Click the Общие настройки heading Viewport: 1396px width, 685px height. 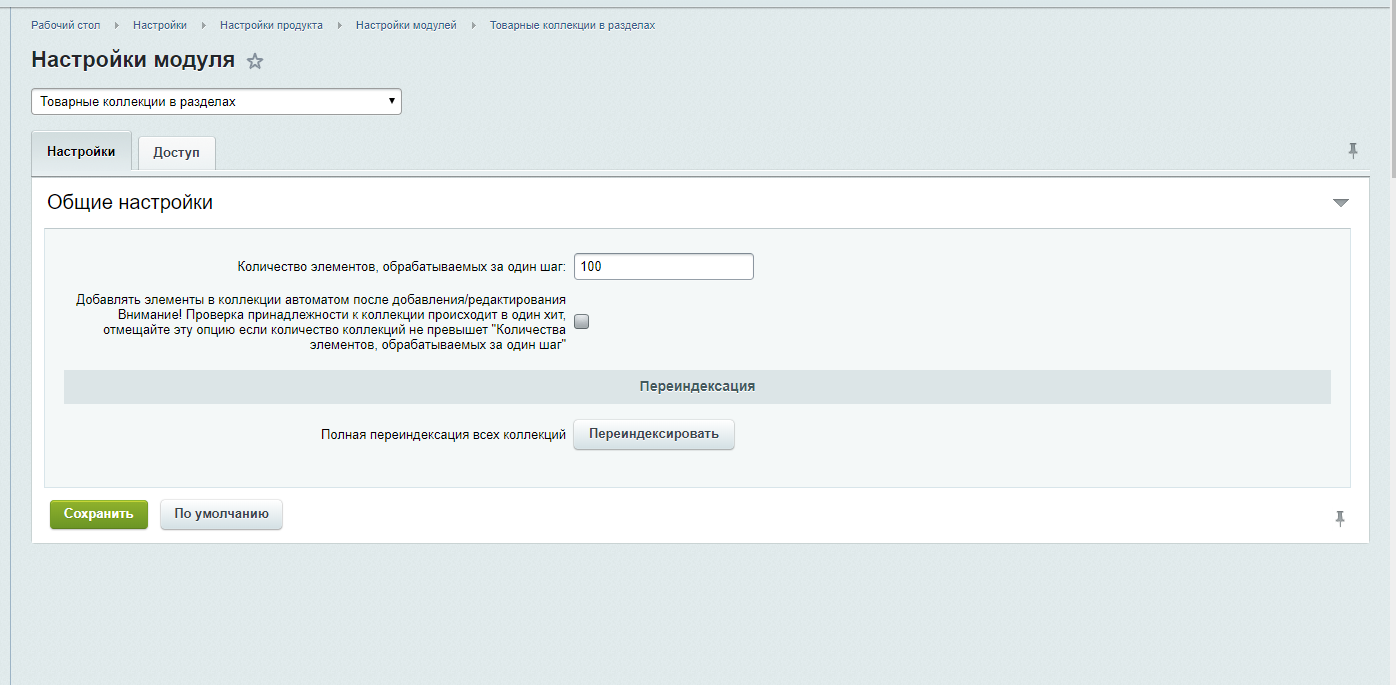pos(130,202)
